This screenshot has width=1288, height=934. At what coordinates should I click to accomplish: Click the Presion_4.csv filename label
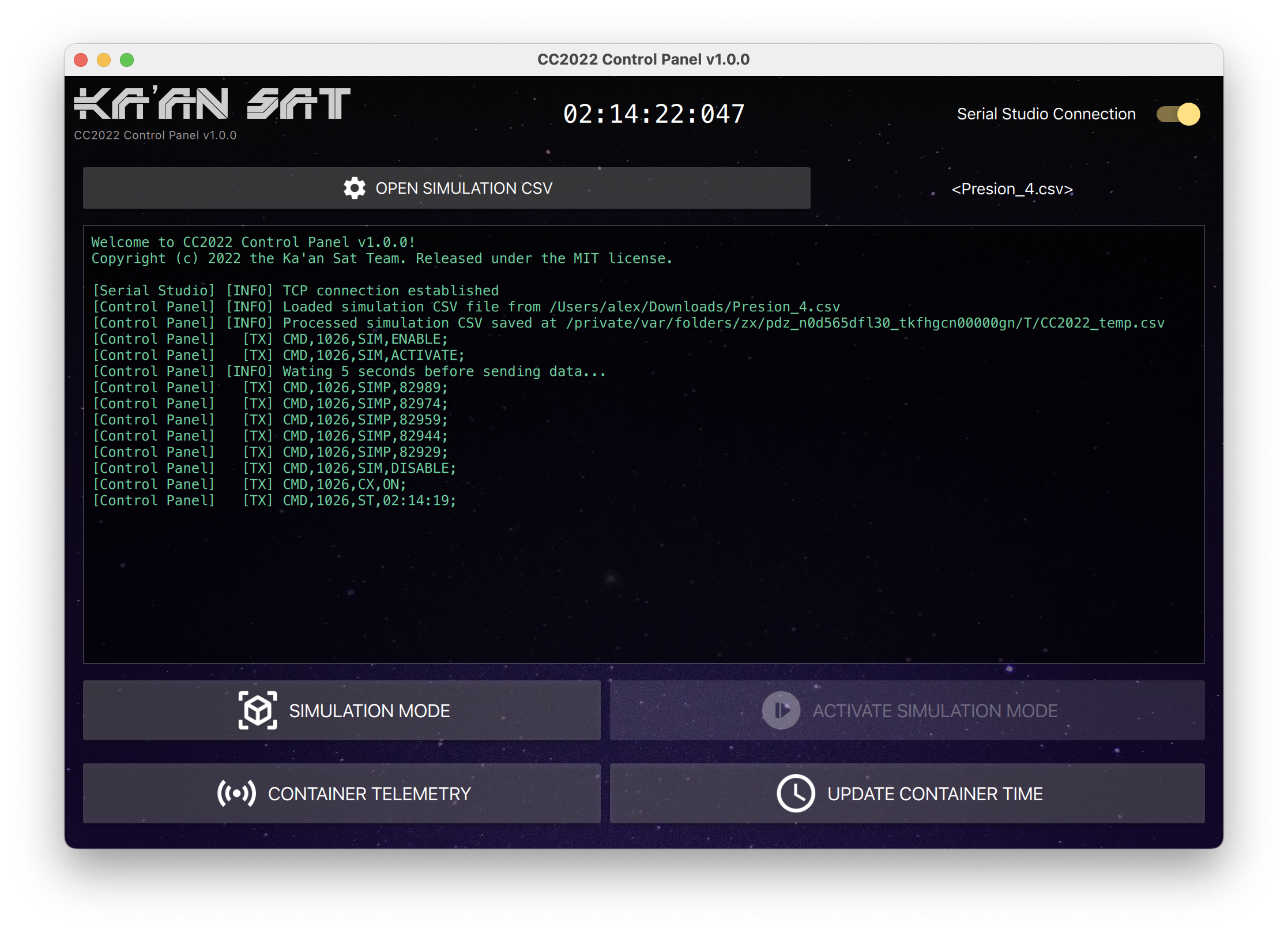(1012, 189)
